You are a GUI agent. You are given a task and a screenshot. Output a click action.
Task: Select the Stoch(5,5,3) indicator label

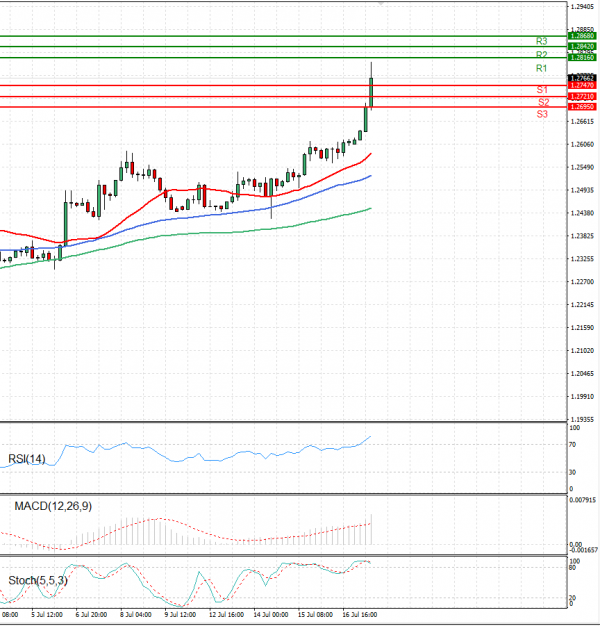pyautogui.click(x=38, y=580)
